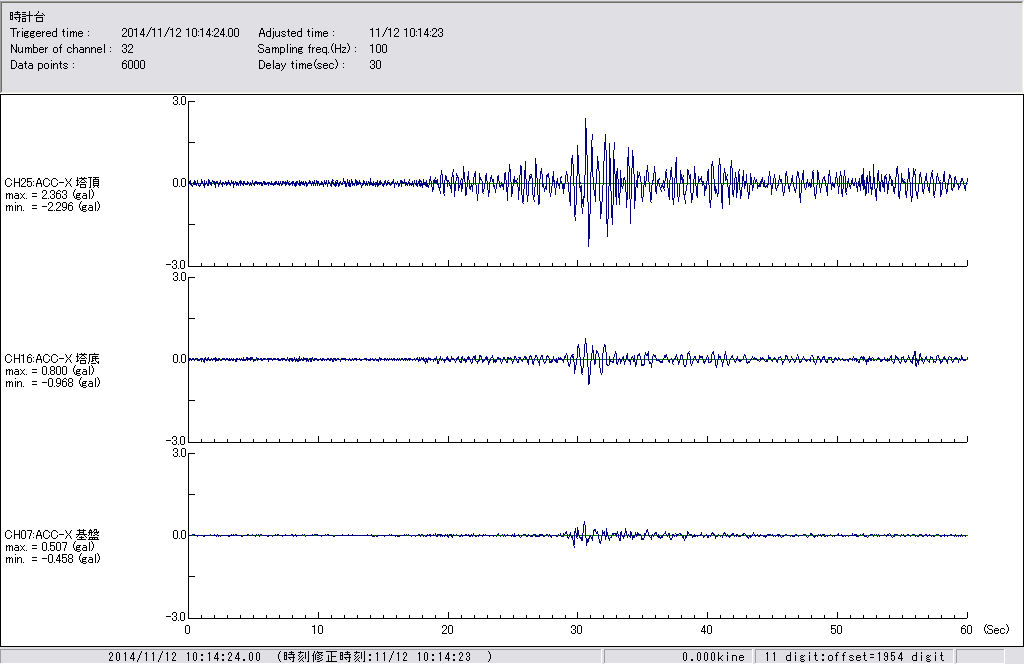The width and height of the screenshot is (1024, 664).
Task: Select the CH16:ACC-X 塔底 channel label
Action: coord(52,359)
